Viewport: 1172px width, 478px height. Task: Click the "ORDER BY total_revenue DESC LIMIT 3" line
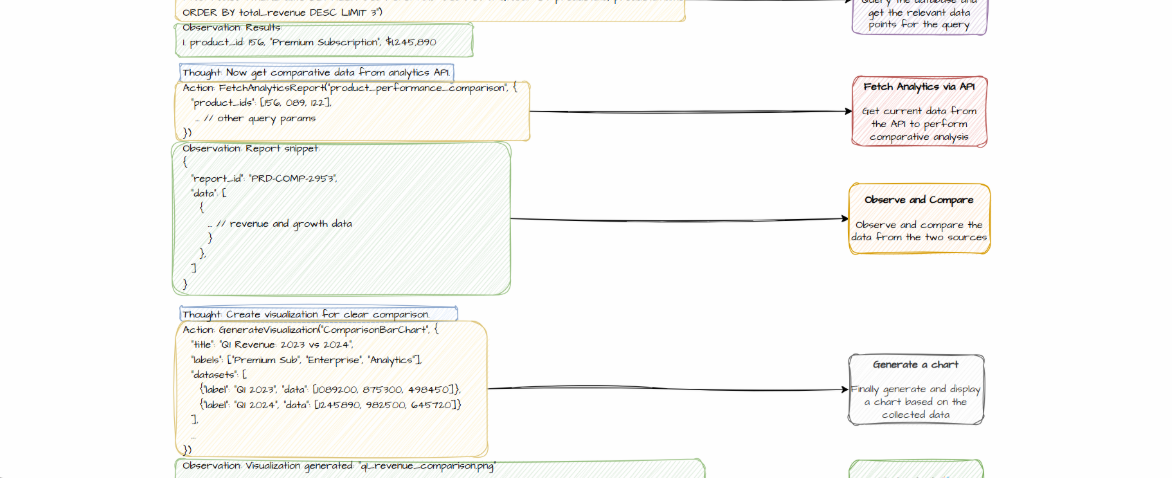coord(283,13)
